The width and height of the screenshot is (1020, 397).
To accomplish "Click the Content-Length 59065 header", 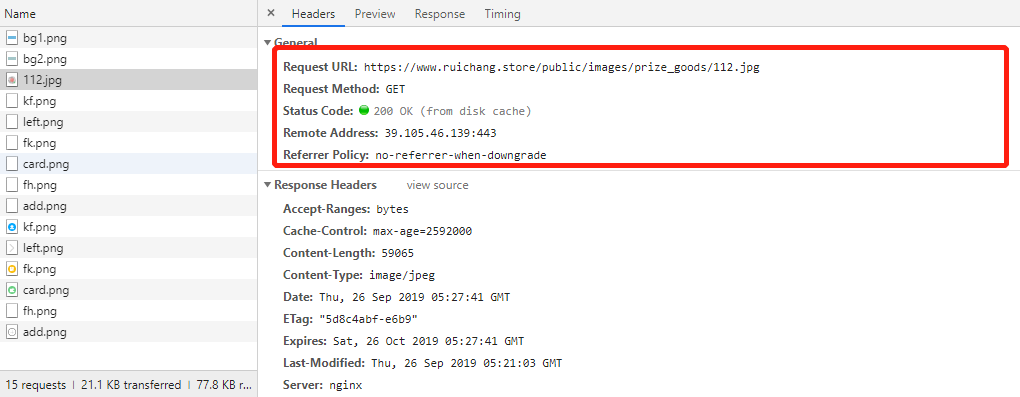I will pos(348,253).
